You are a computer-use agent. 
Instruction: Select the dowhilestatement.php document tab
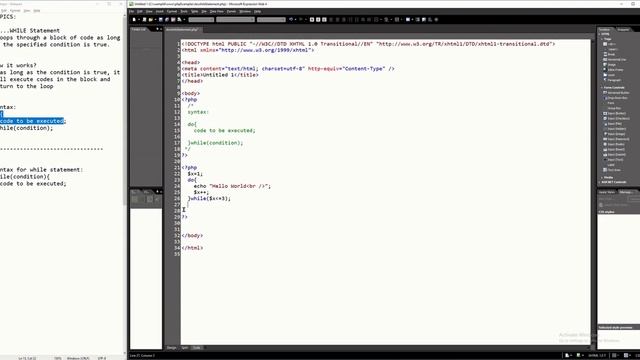tap(182, 29)
